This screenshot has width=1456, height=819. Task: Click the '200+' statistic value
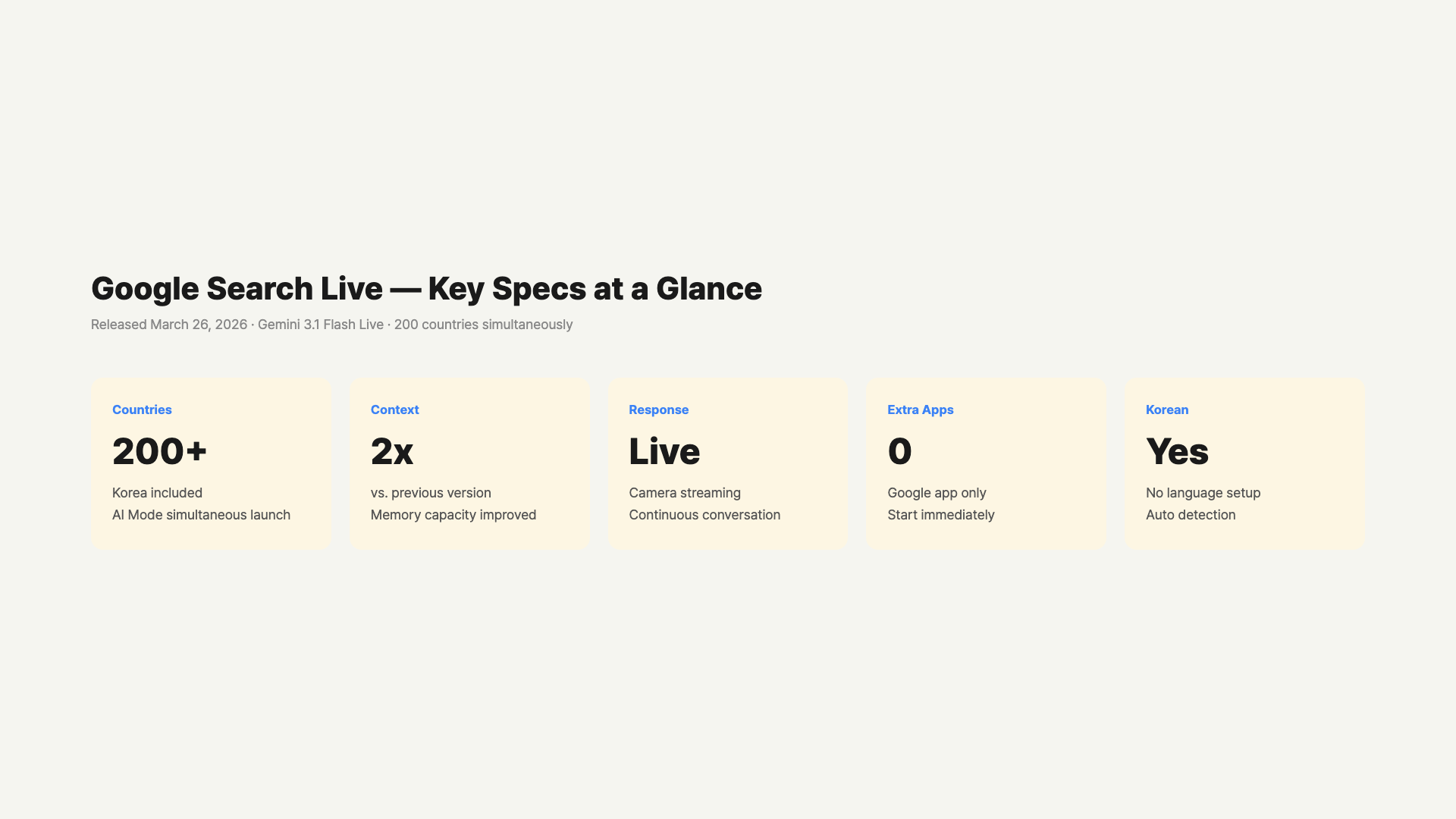click(159, 451)
